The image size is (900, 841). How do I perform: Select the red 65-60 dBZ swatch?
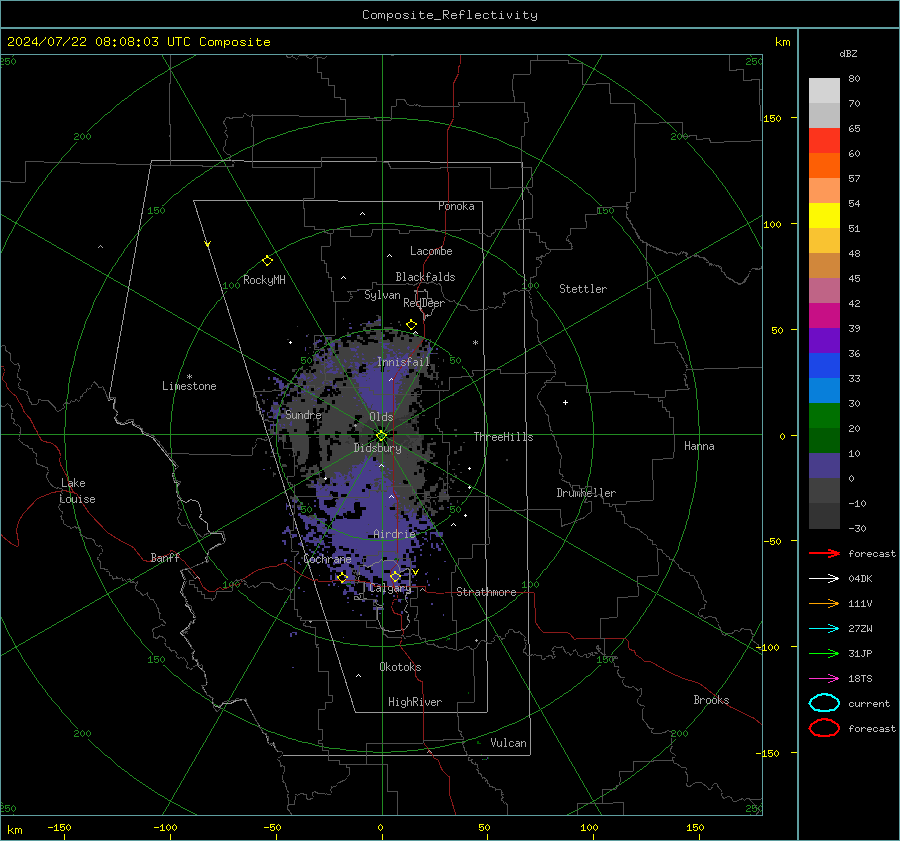point(824,141)
